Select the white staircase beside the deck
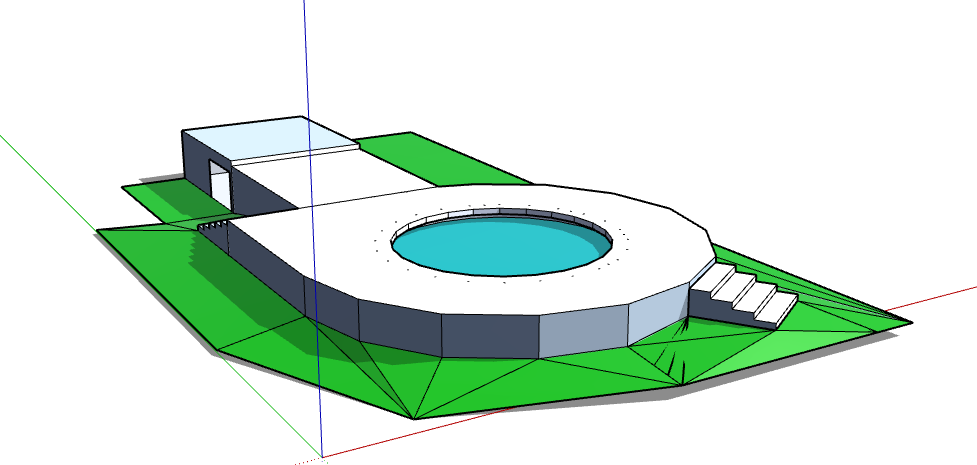This screenshot has width=977, height=465. [x=743, y=294]
